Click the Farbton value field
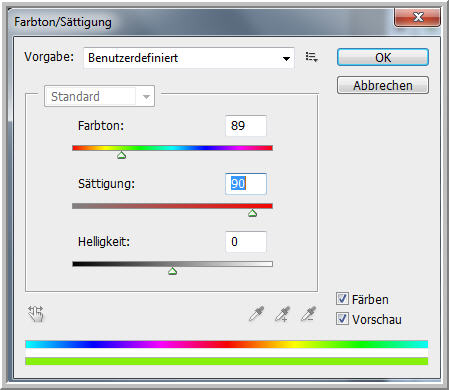Screen dimensions: 449x390 pos(246,126)
